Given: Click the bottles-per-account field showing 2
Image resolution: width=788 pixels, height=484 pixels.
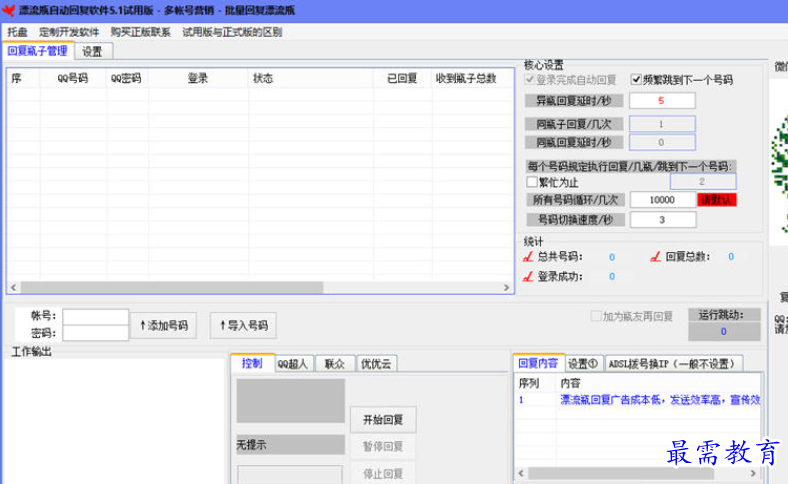Looking at the screenshot, I should [703, 181].
